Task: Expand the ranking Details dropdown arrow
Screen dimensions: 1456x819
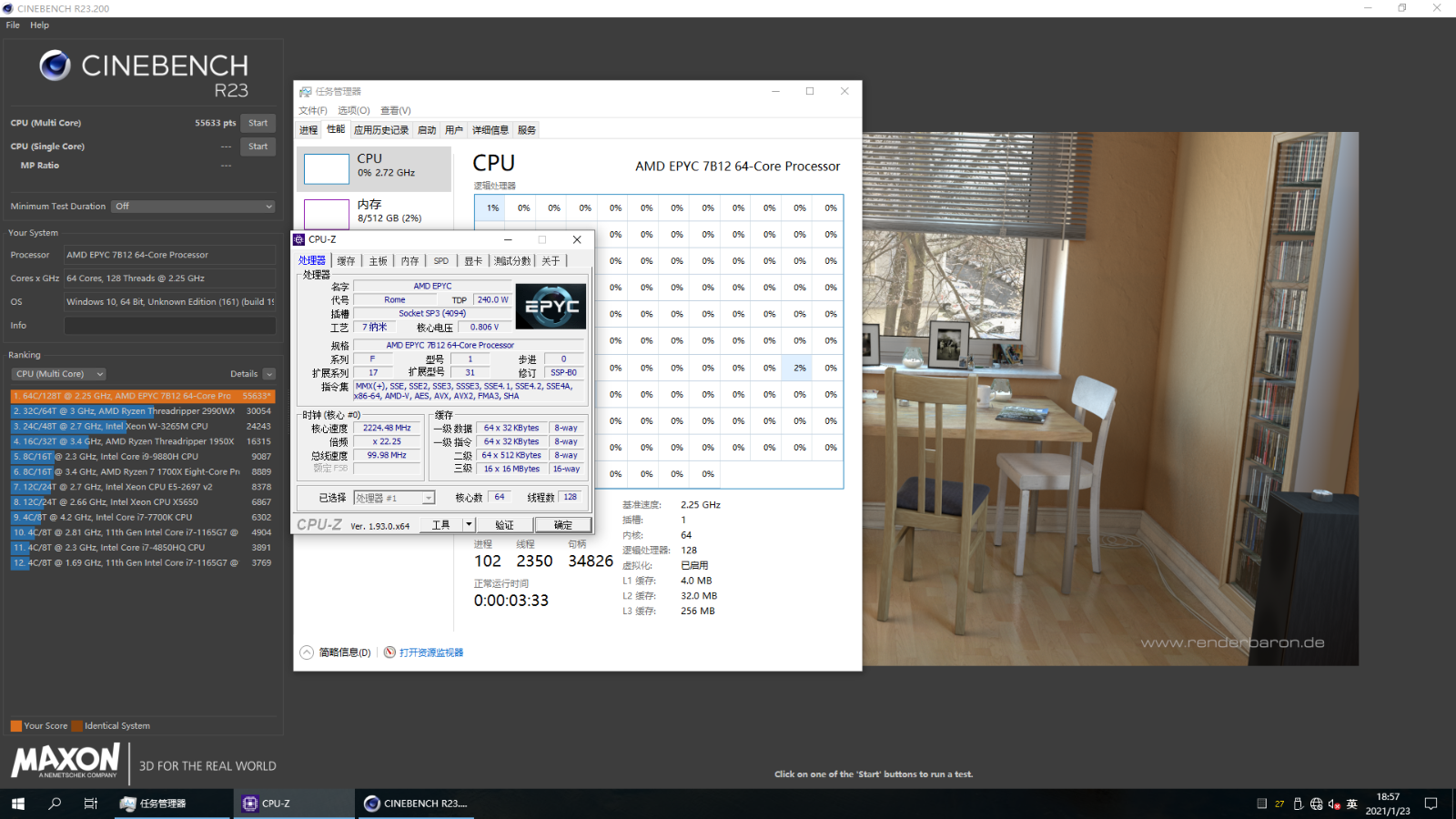Action: click(269, 374)
